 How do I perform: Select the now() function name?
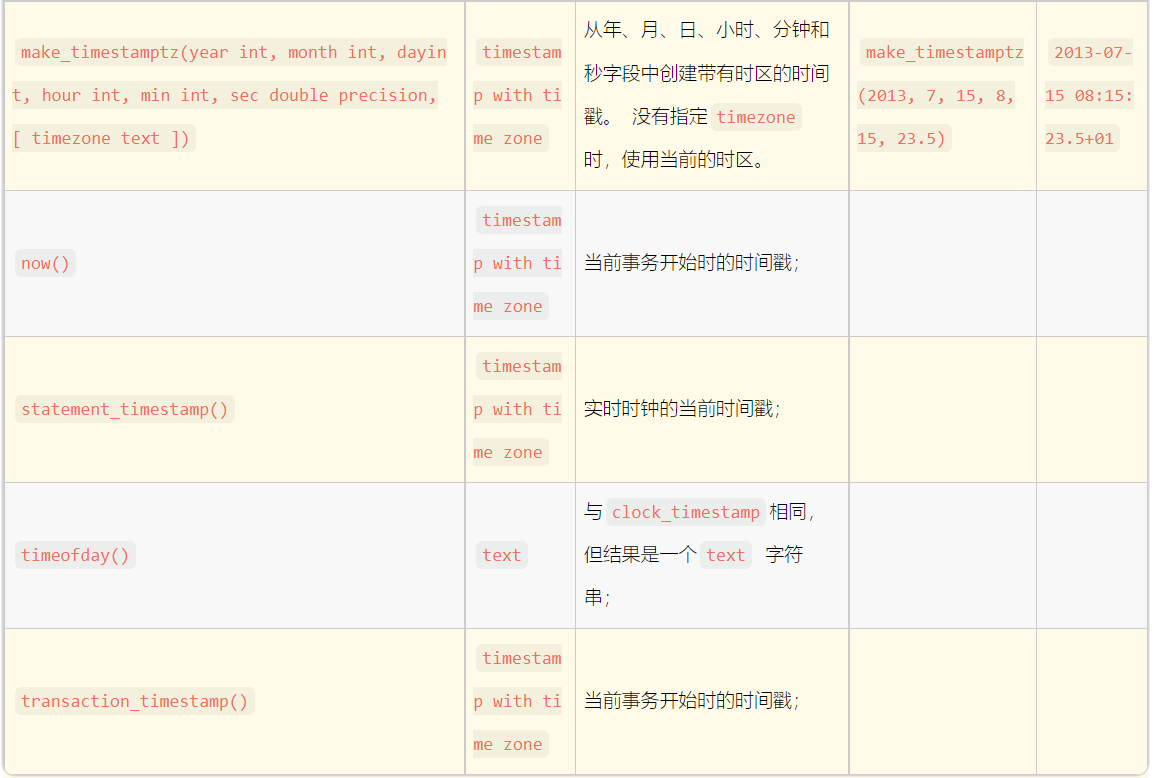click(44, 263)
